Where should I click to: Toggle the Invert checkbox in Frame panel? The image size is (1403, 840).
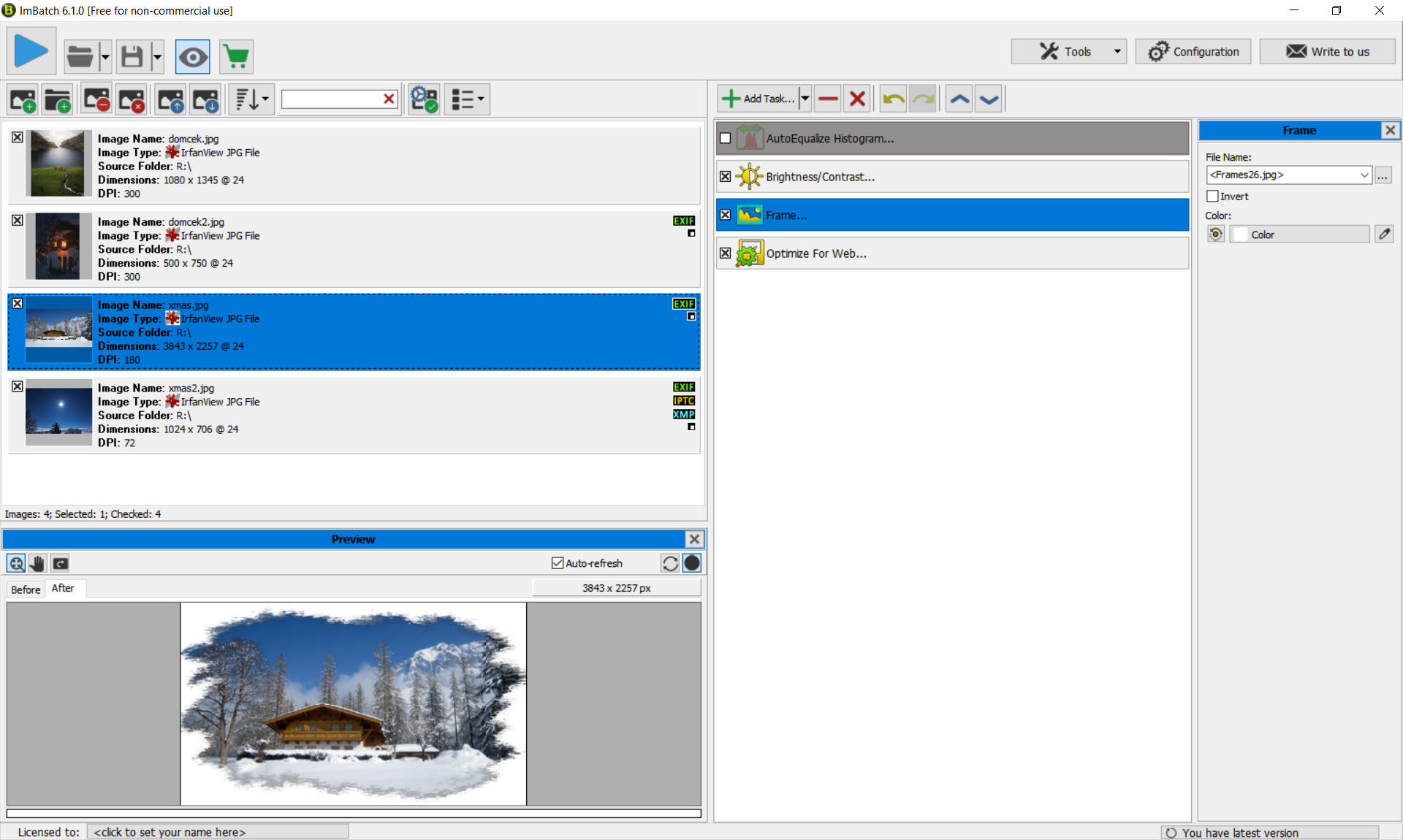pos(1213,196)
